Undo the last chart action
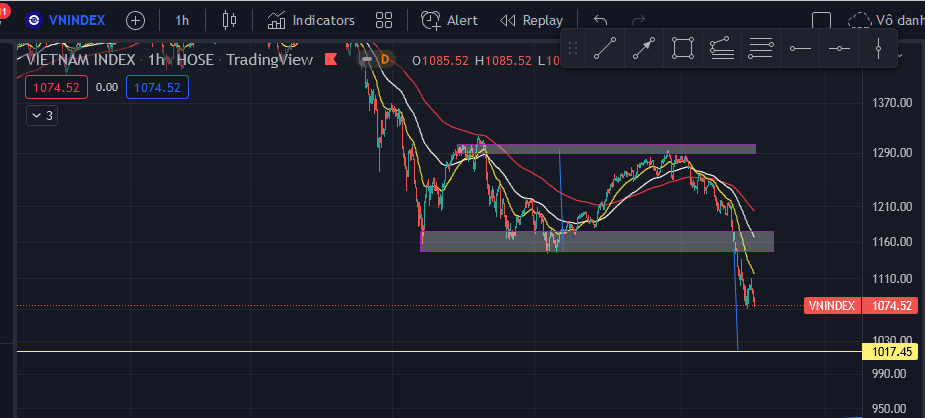Image resolution: width=925 pixels, height=418 pixels. click(x=601, y=21)
